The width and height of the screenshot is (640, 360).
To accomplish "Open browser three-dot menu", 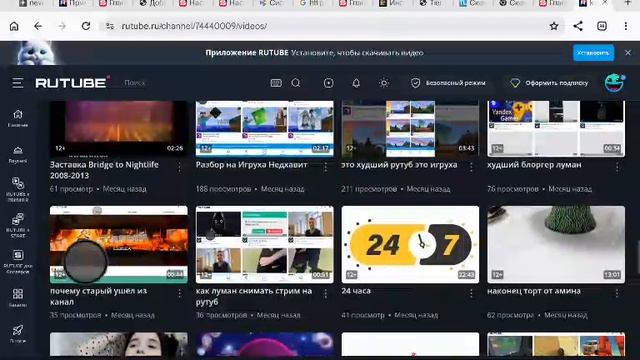I will click(x=626, y=26).
